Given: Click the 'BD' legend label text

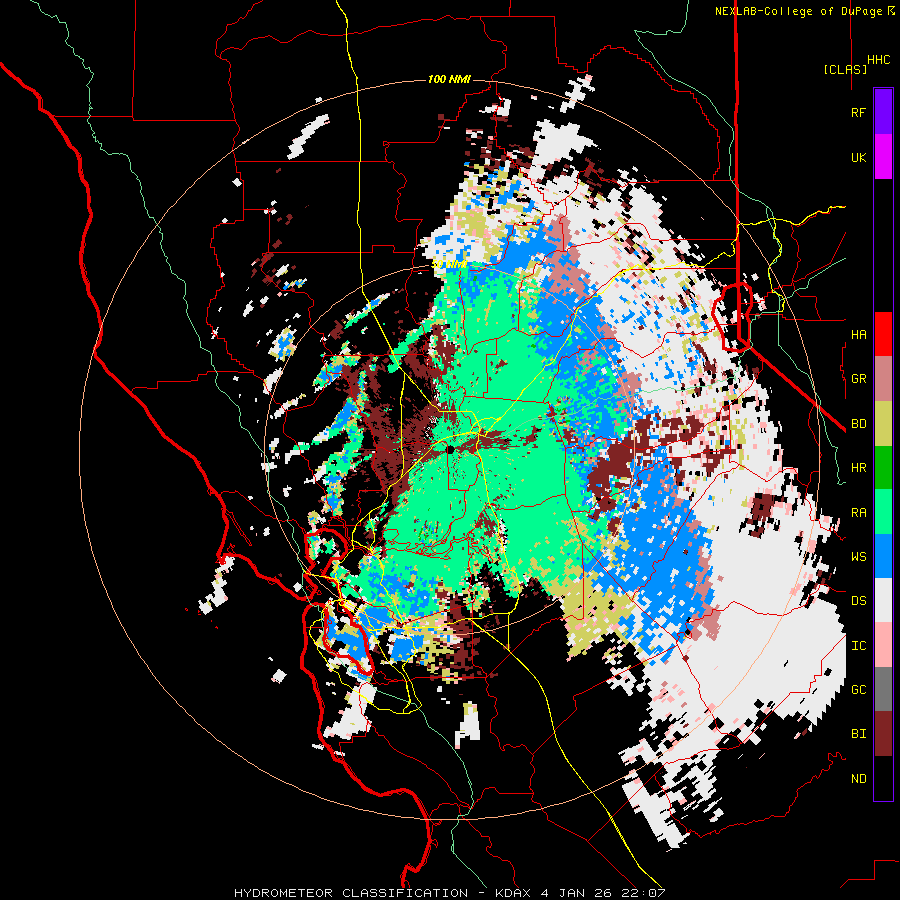Looking at the screenshot, I should coord(858,424).
